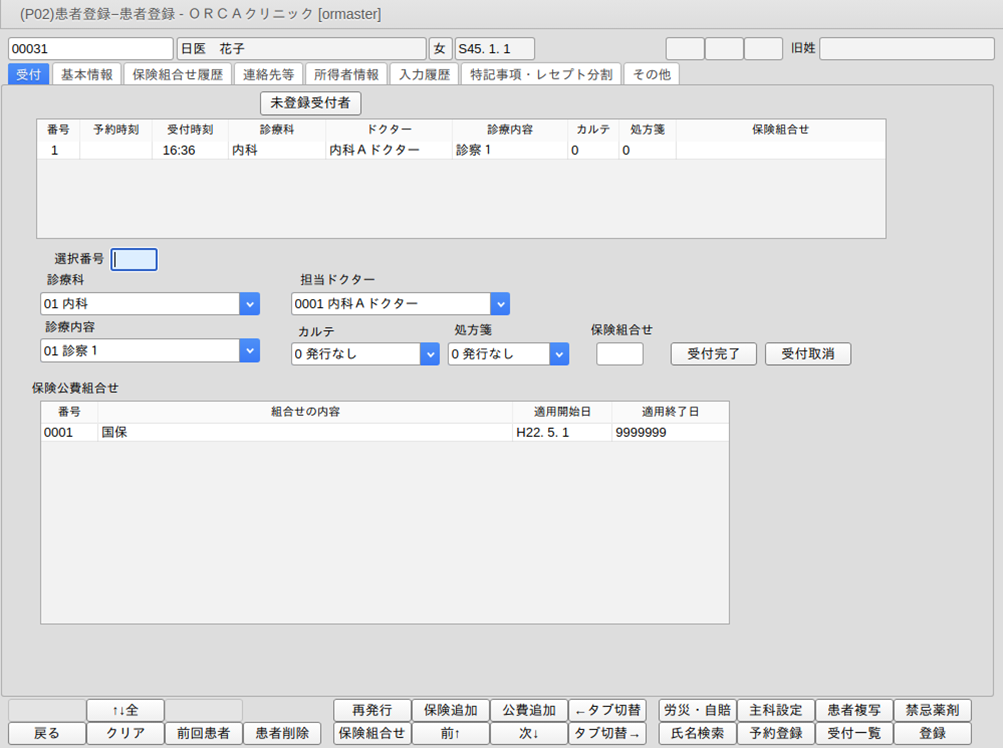Expand the カルテ issue dropdown
The image size is (1003, 748).
(x=429, y=354)
